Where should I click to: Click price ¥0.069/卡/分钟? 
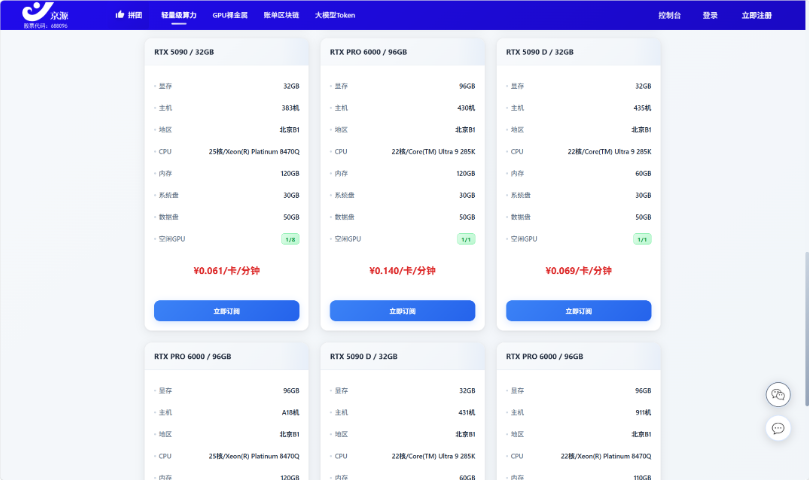[x=578, y=270]
